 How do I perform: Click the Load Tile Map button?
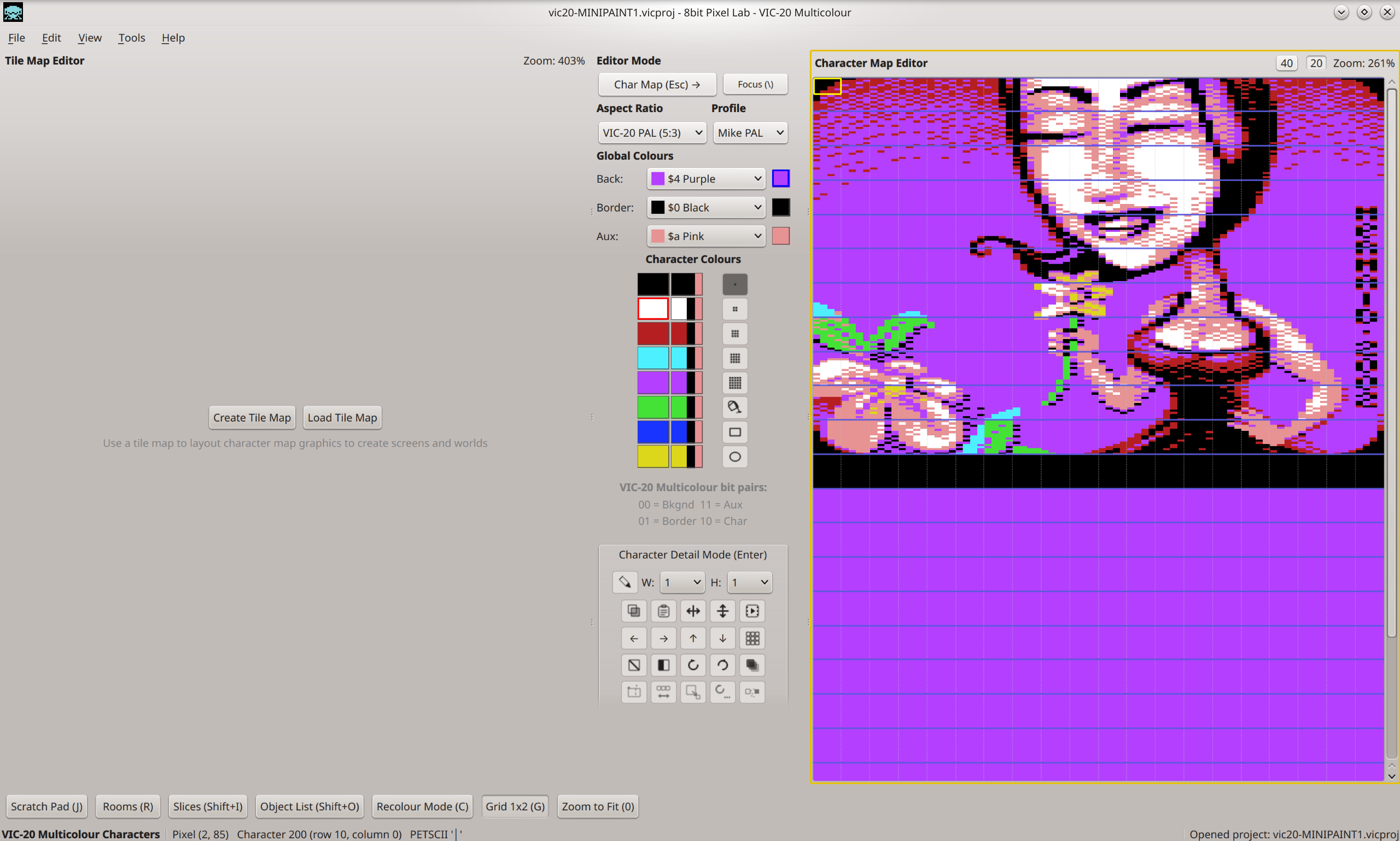coord(342,418)
